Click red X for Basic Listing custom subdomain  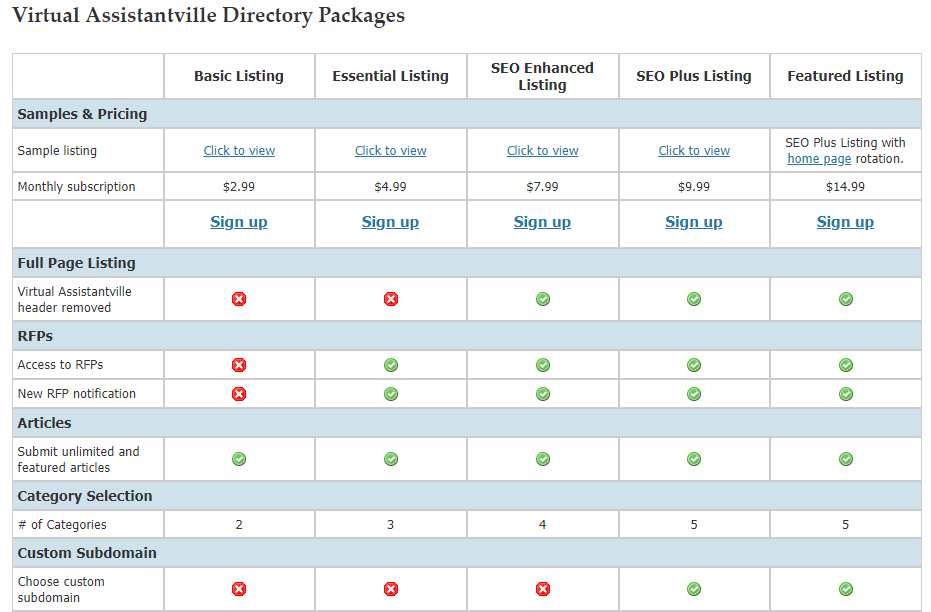[x=239, y=589]
